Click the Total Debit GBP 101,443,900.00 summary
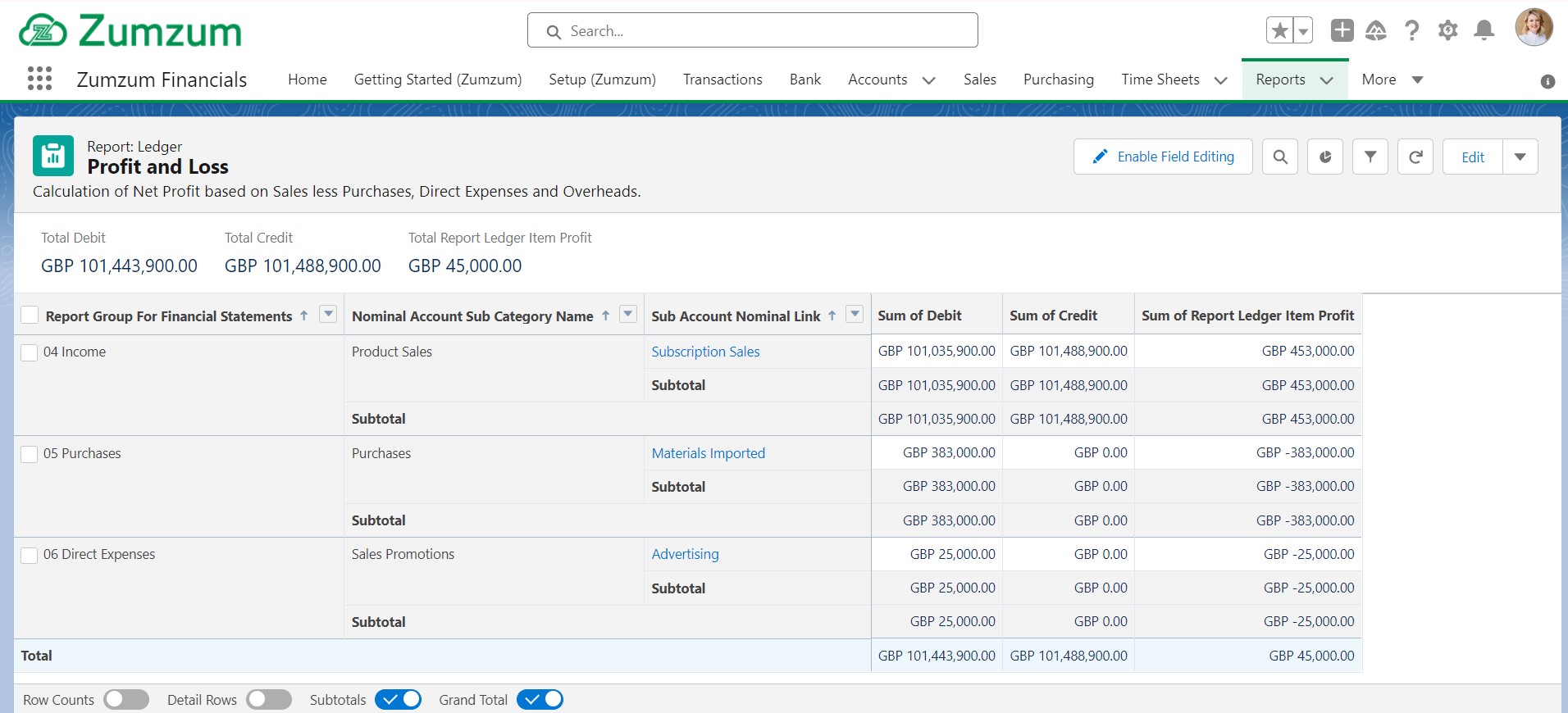The height and width of the screenshot is (713, 1568). [x=119, y=266]
